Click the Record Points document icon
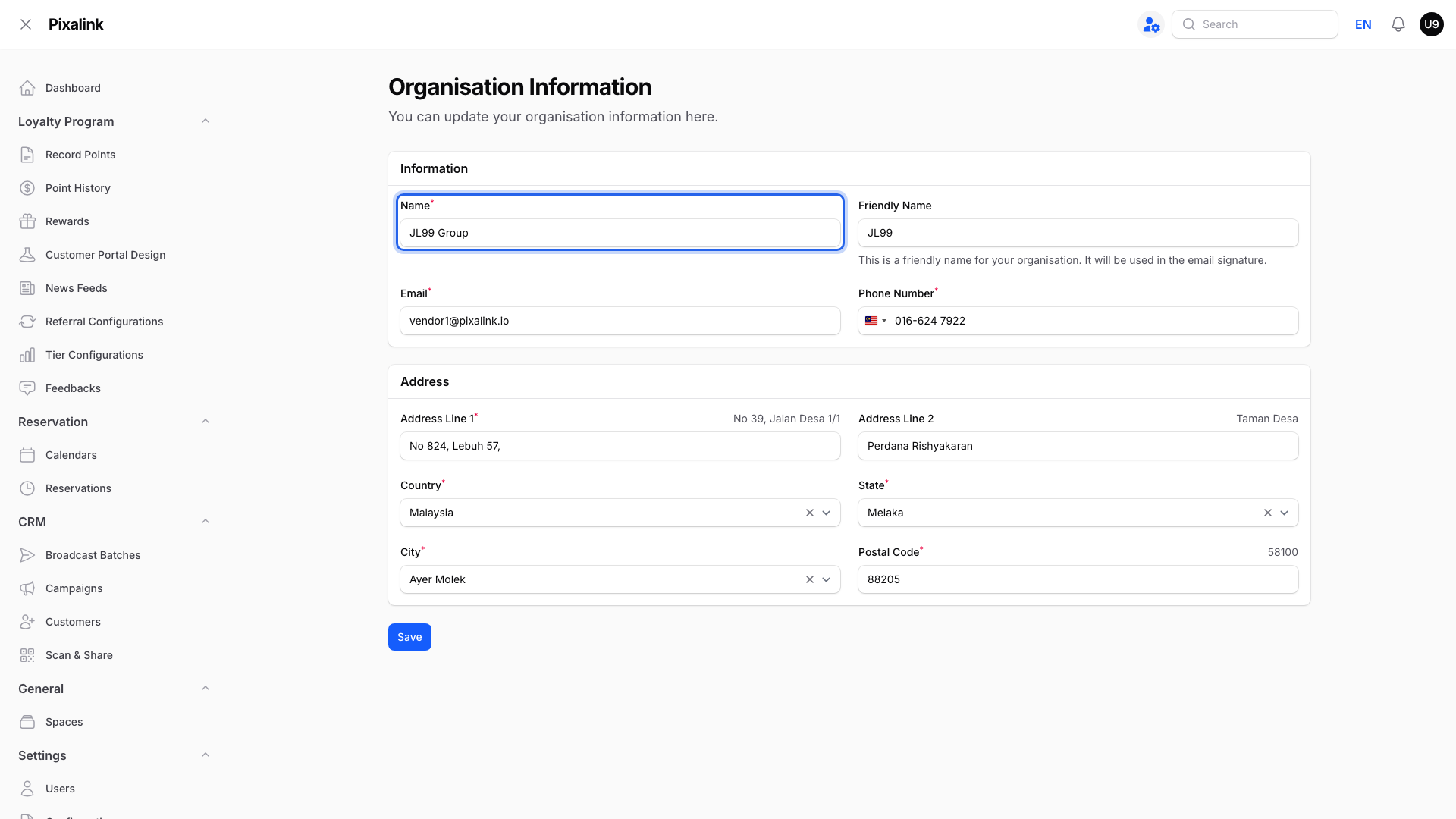The width and height of the screenshot is (1456, 819). [x=27, y=155]
